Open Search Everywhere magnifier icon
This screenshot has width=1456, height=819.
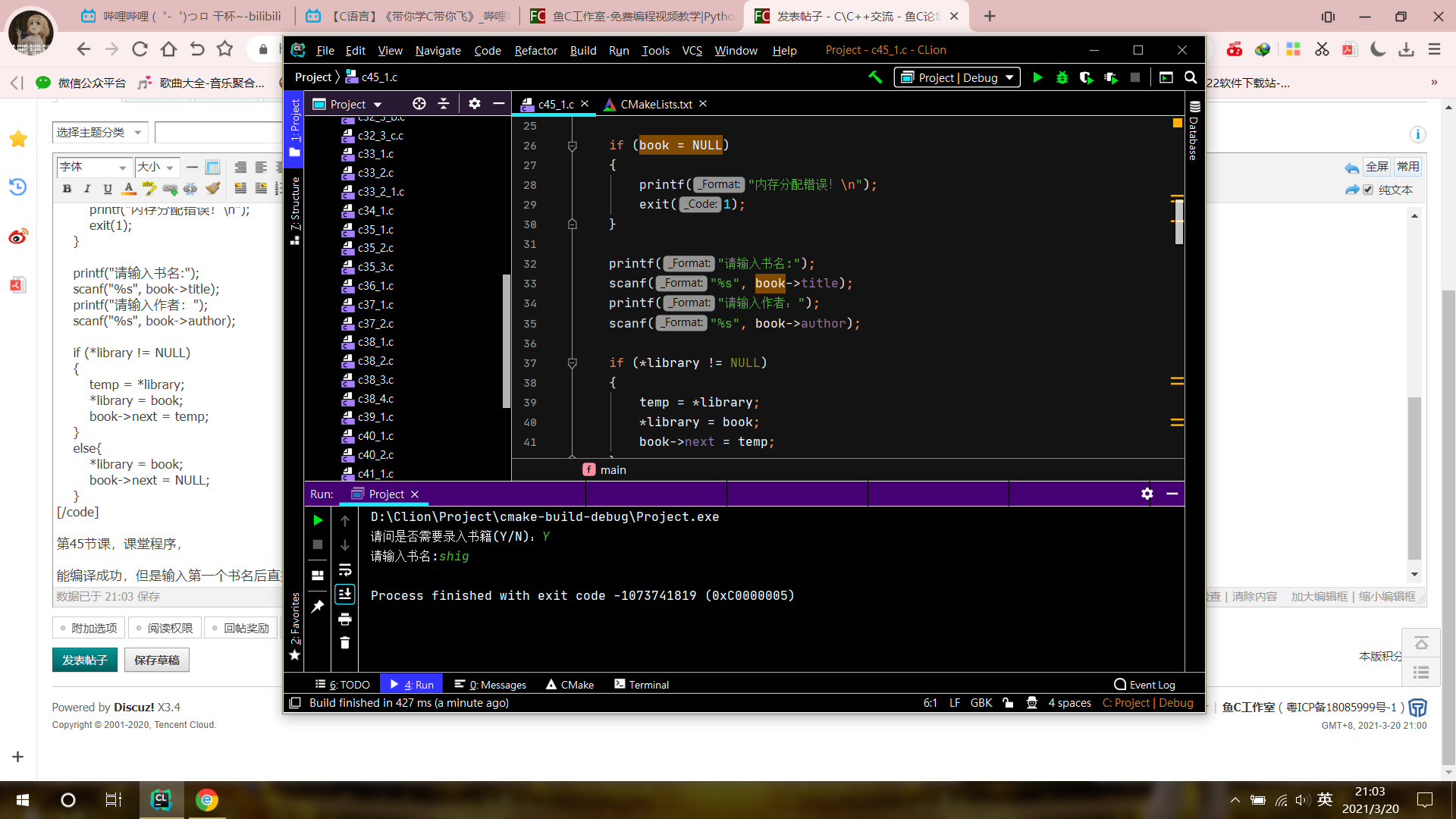[x=1191, y=77]
